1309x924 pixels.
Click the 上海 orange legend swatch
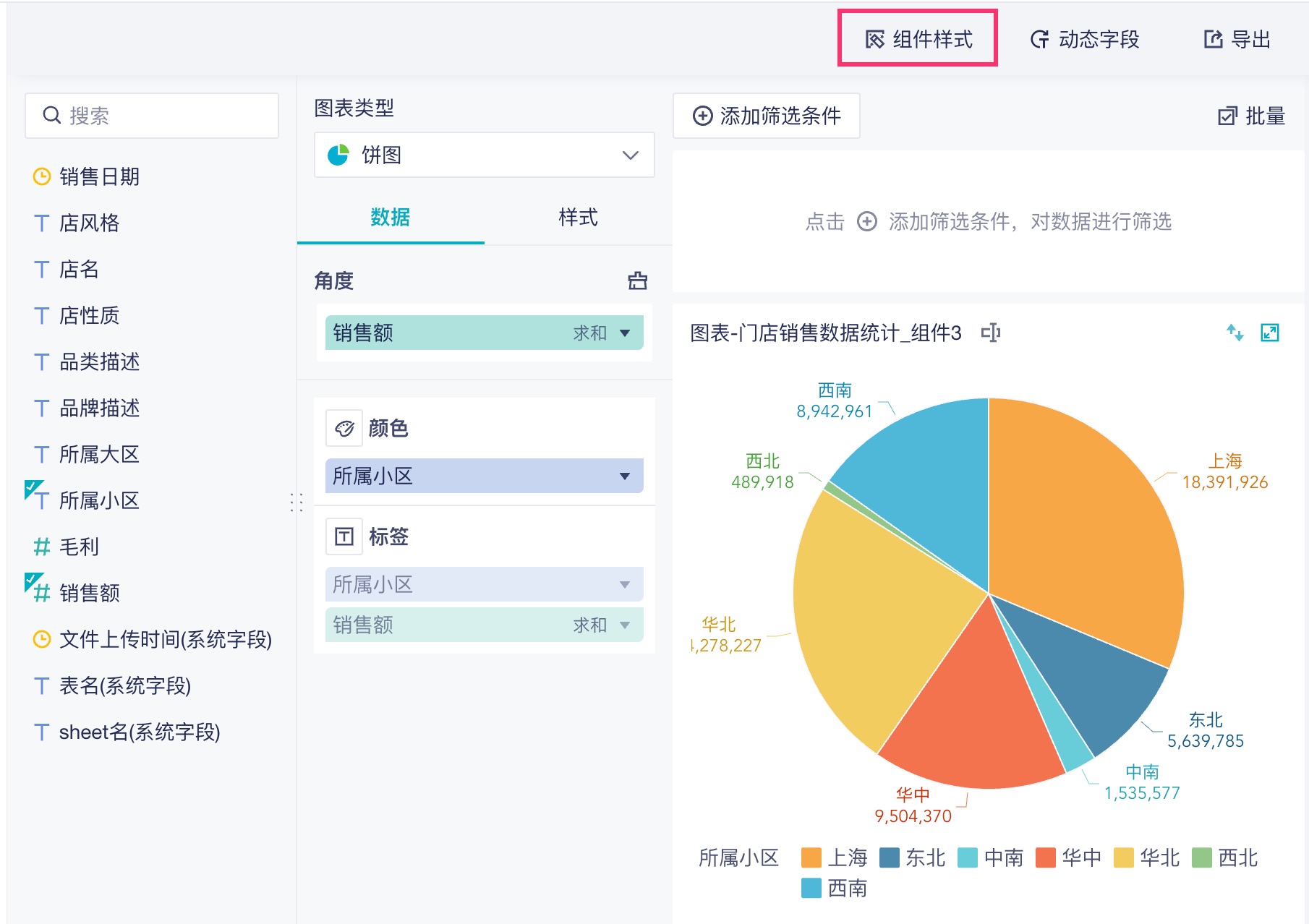click(x=811, y=857)
